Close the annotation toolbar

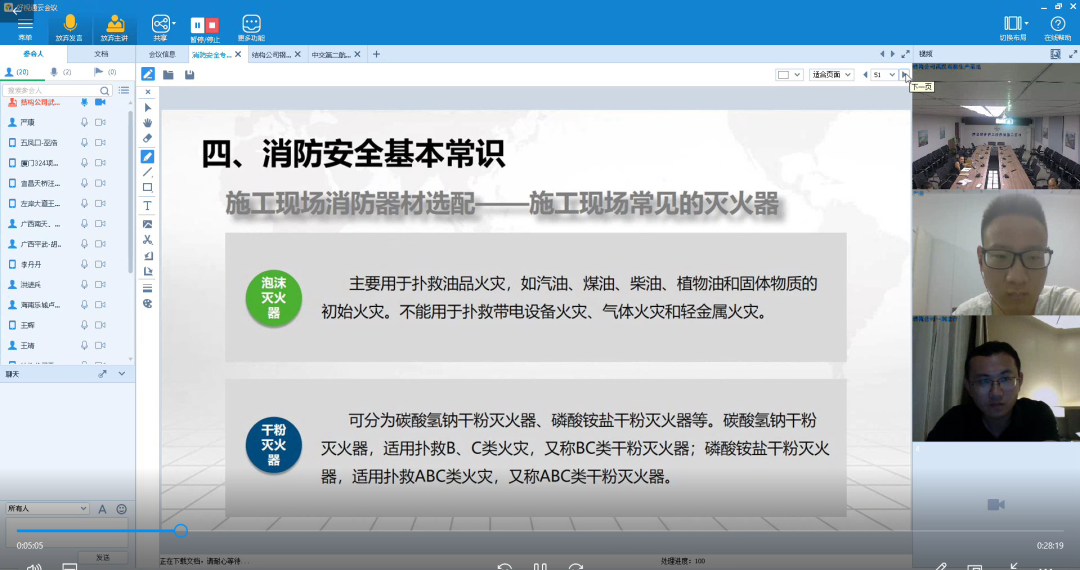click(x=147, y=92)
